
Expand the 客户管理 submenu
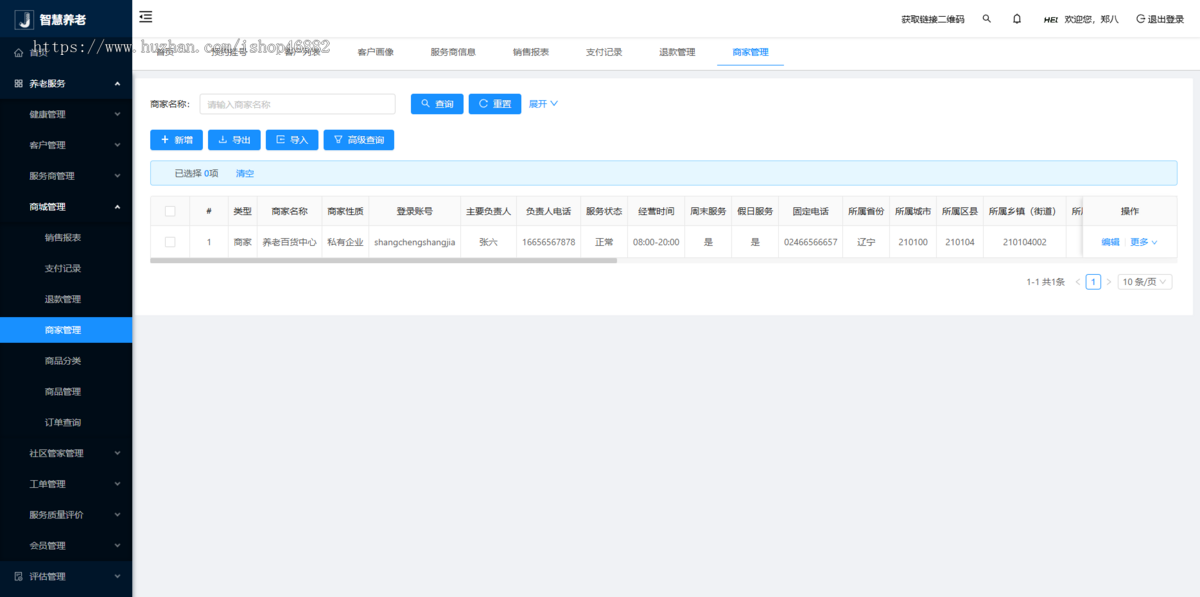tap(66, 145)
